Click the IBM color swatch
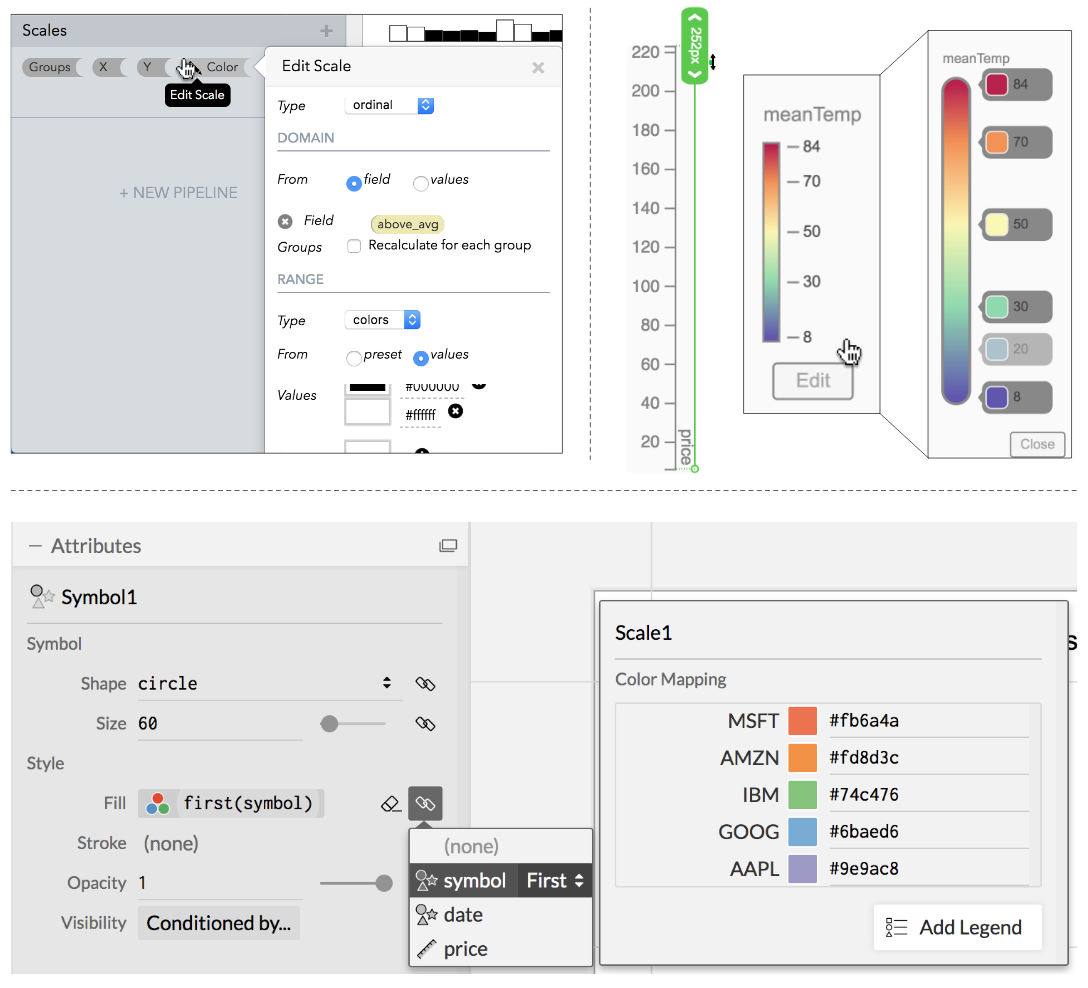The height and width of the screenshot is (988, 1088). (802, 795)
